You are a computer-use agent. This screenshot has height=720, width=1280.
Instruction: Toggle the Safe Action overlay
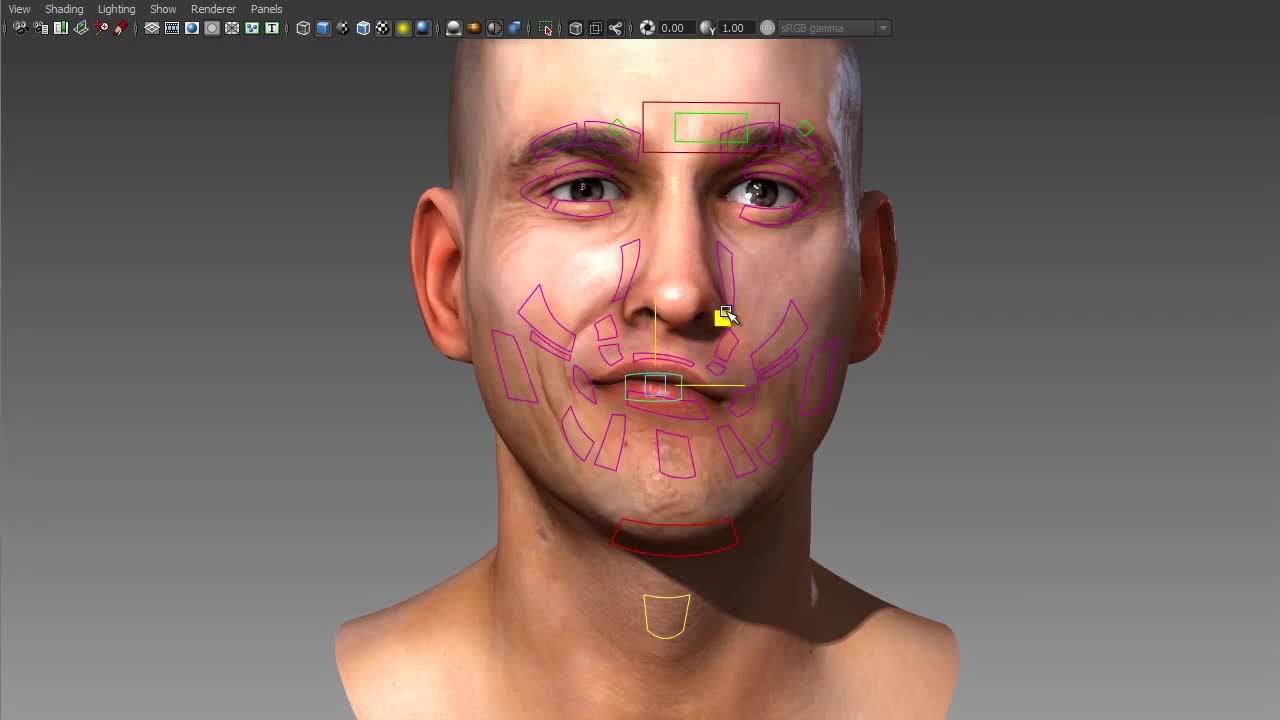[x=252, y=28]
